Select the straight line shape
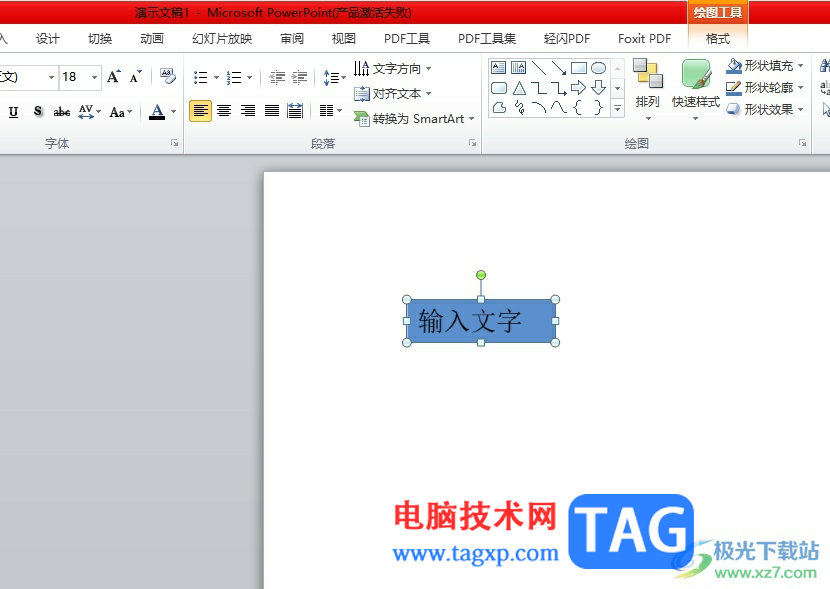The width and height of the screenshot is (830, 589). click(x=539, y=67)
